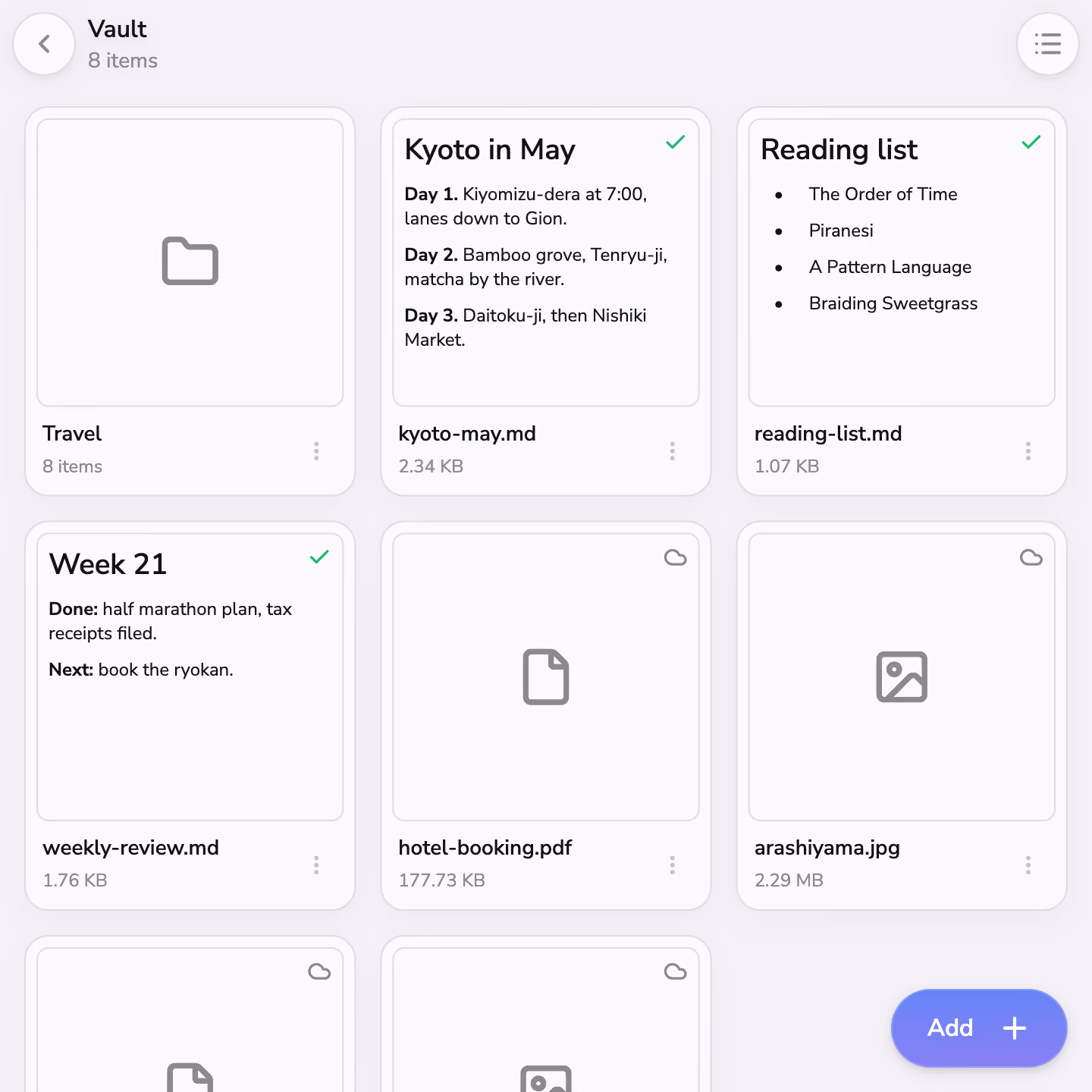The height and width of the screenshot is (1092, 1092).
Task: Click document icon in bottom-left card
Action: point(190,1078)
